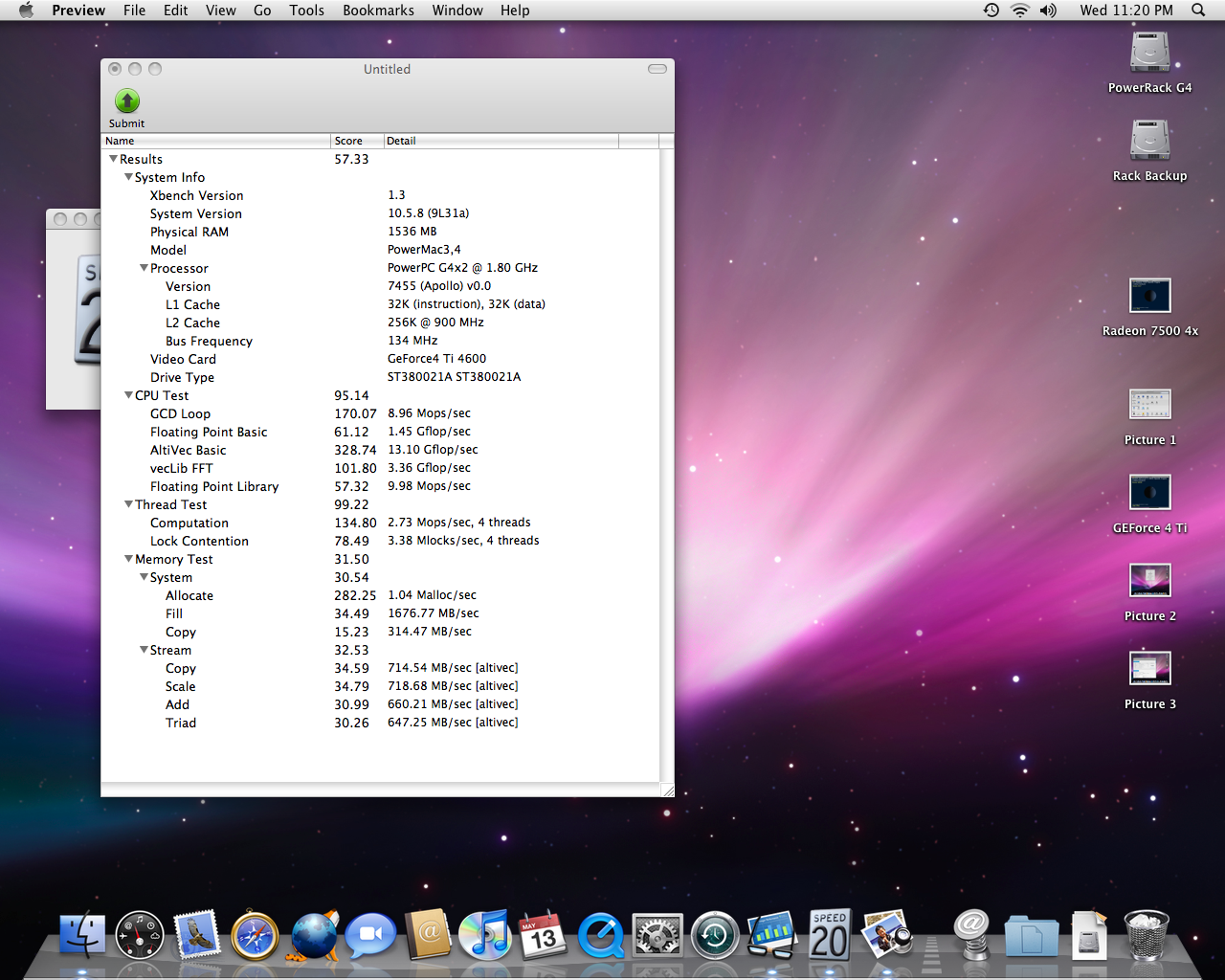Viewport: 1225px width, 980px height.
Task: Open Spotlight search magnifier
Action: 1198,10
